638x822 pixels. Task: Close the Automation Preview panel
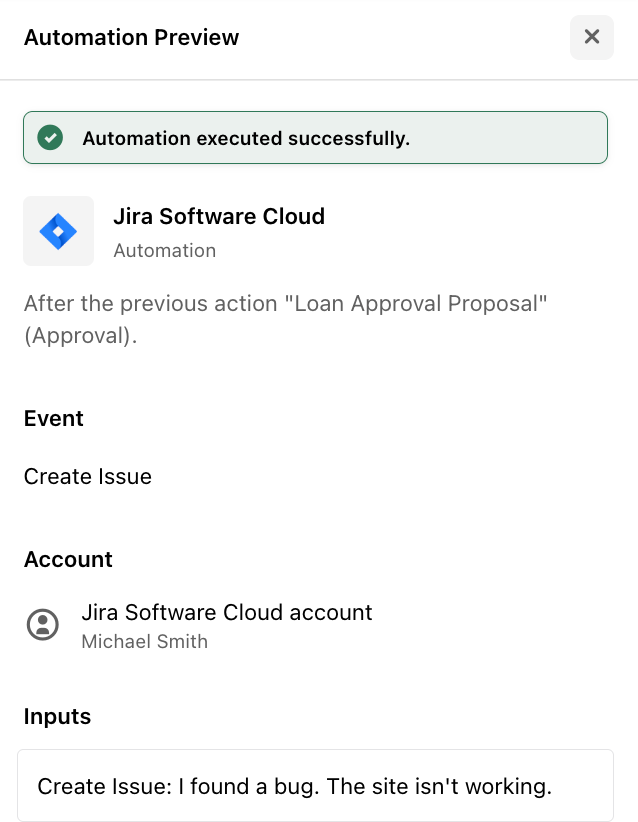pyautogui.click(x=591, y=37)
